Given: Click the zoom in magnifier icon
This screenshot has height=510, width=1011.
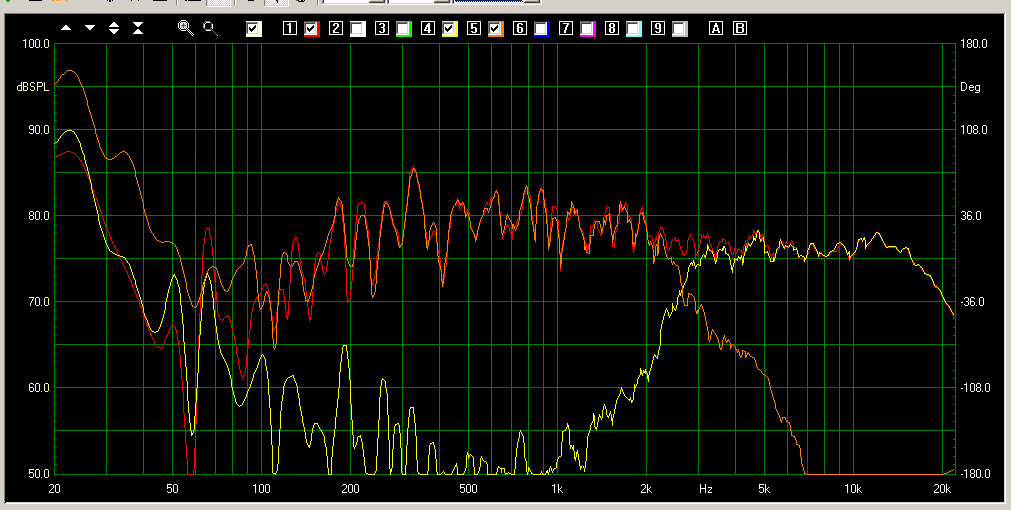Looking at the screenshot, I should coord(185,28).
